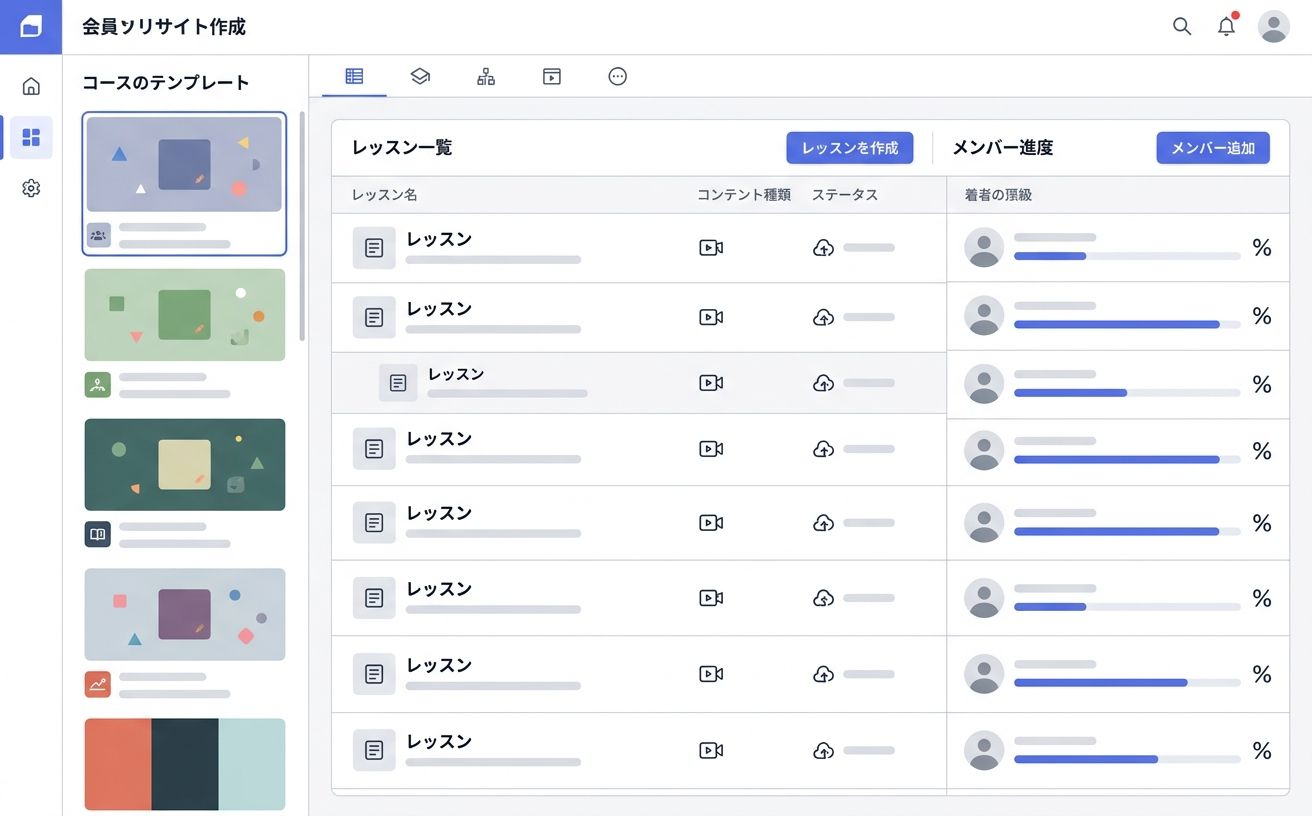This screenshot has width=1312, height=816.
Task: Sort by the ステータス column header
Action: click(x=845, y=195)
